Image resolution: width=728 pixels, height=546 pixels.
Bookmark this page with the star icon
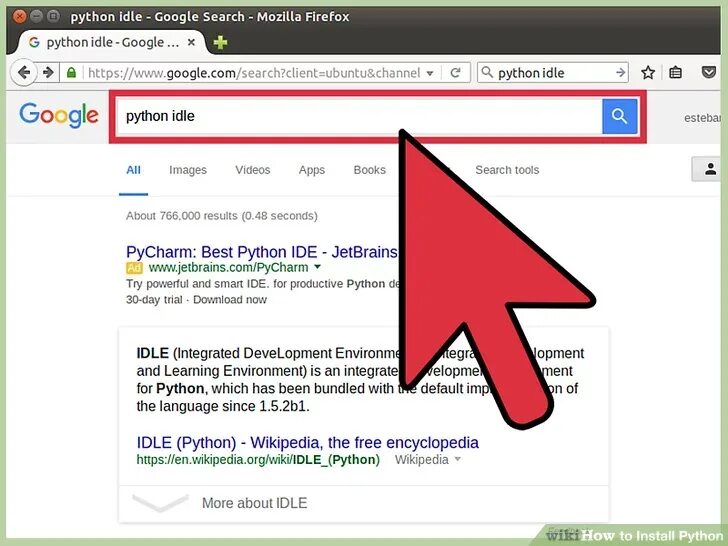point(648,72)
